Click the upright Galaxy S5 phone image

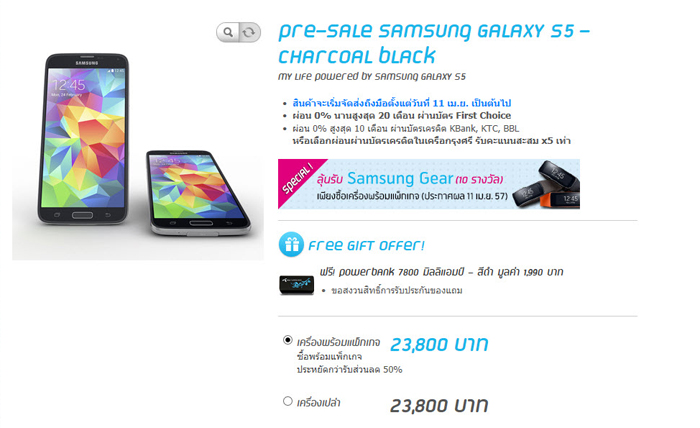(x=83, y=139)
